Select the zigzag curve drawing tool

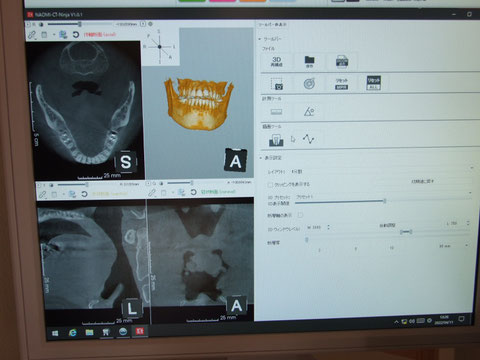pyautogui.click(x=308, y=139)
